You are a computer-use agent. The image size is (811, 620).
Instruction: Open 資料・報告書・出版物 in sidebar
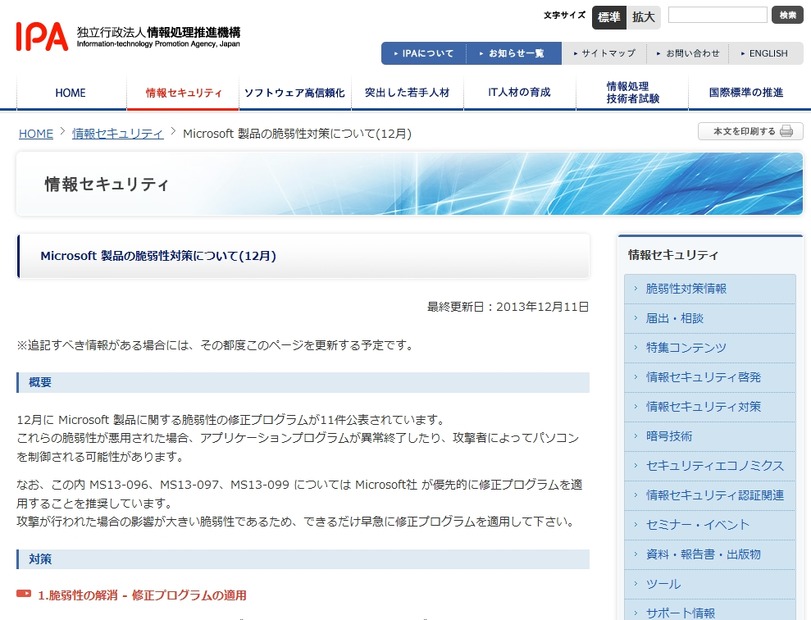[710, 554]
